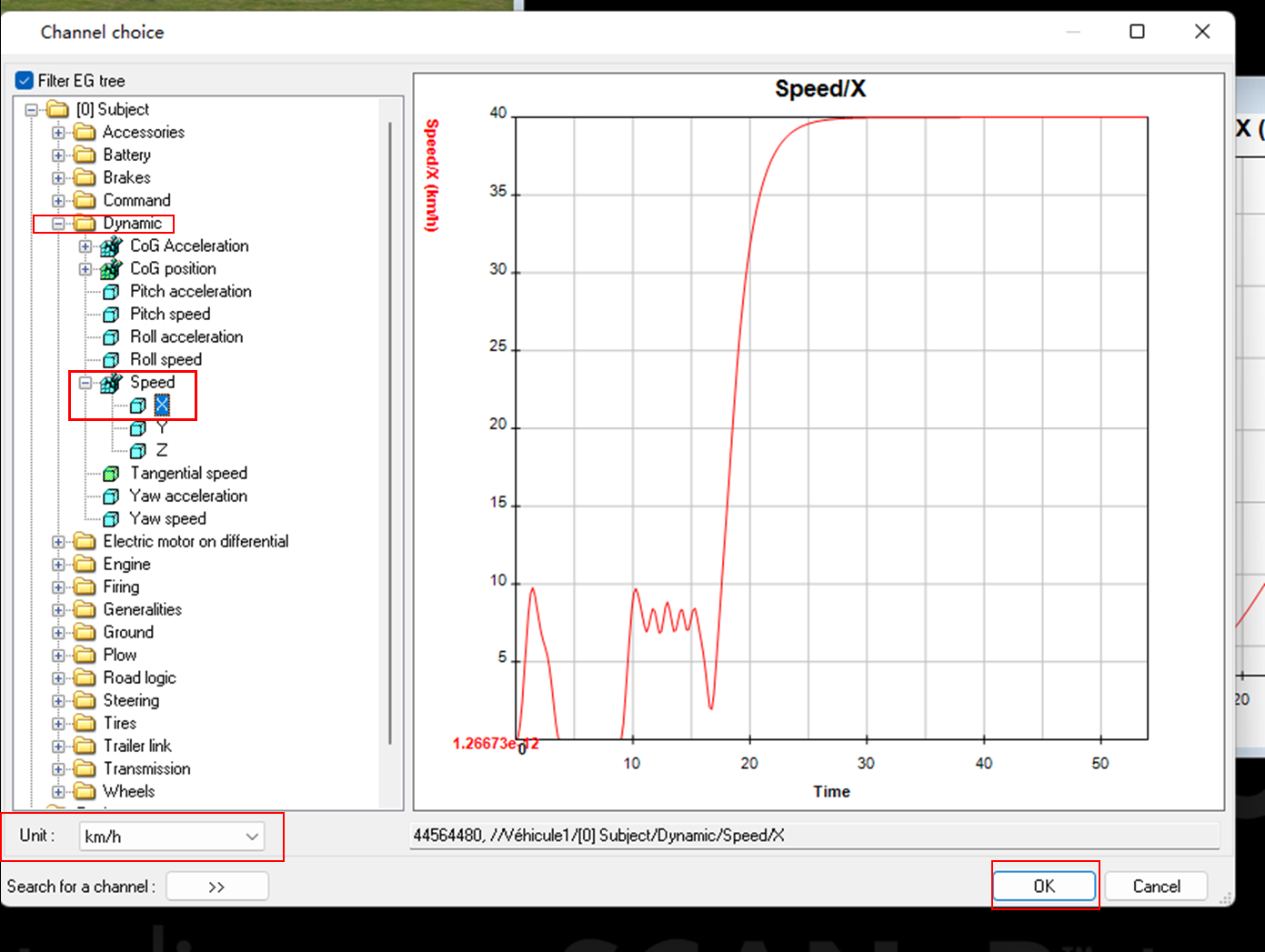The height and width of the screenshot is (952, 1265).
Task: Disable the Filter EG tree checkbox
Action: click(25, 81)
